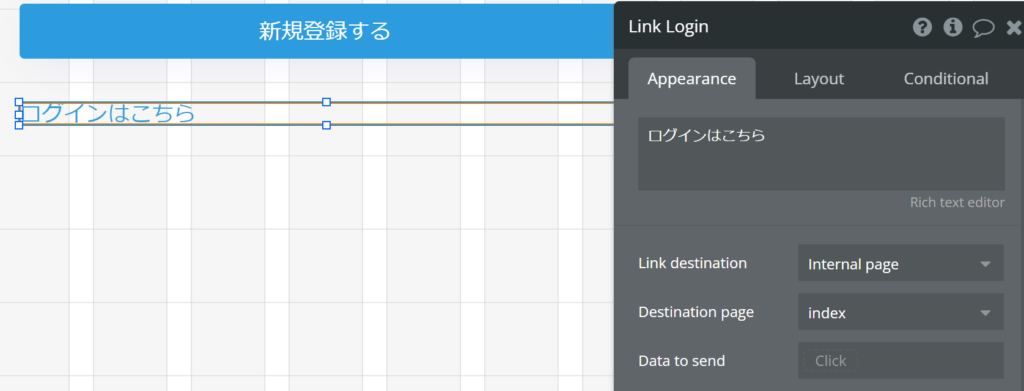1024x391 pixels.
Task: Open the Conditional tab
Action: [946, 79]
